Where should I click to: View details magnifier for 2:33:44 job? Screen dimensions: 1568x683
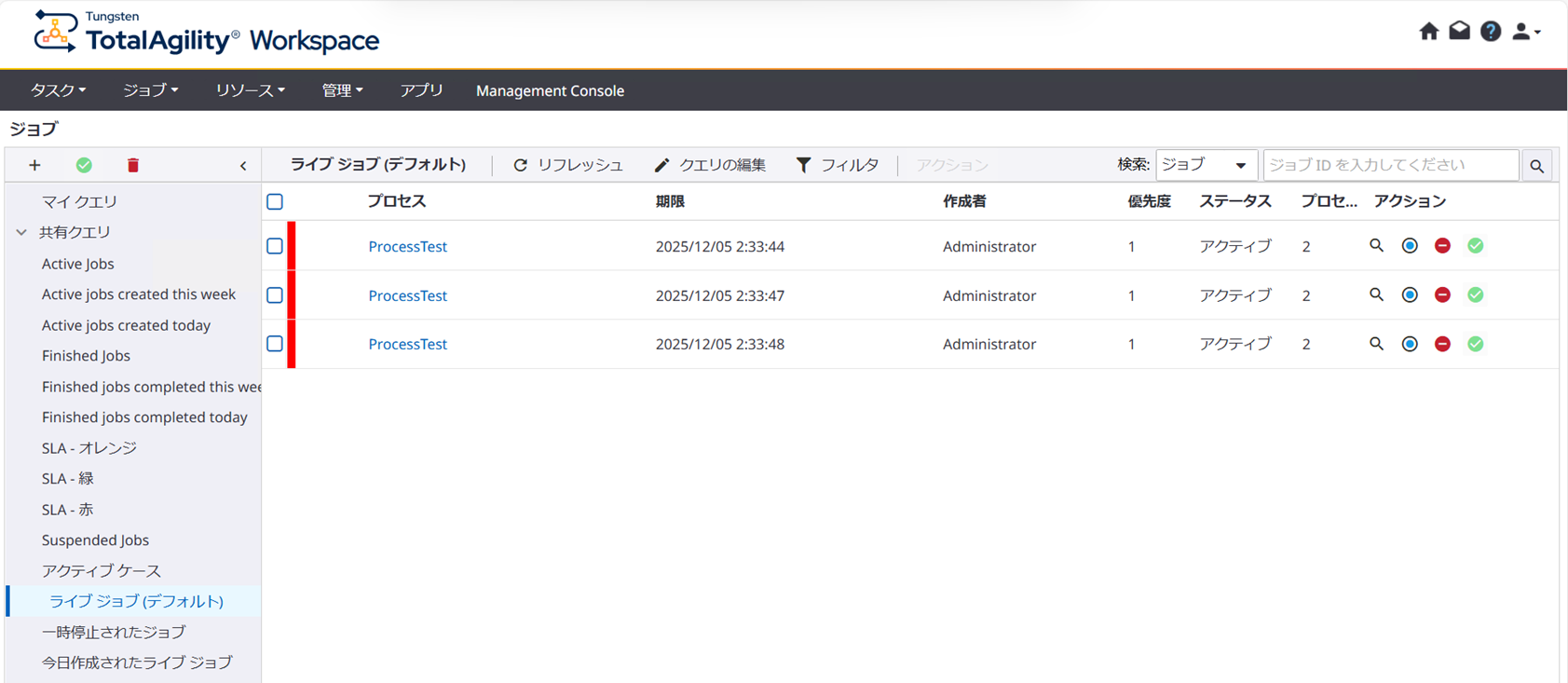click(x=1376, y=246)
